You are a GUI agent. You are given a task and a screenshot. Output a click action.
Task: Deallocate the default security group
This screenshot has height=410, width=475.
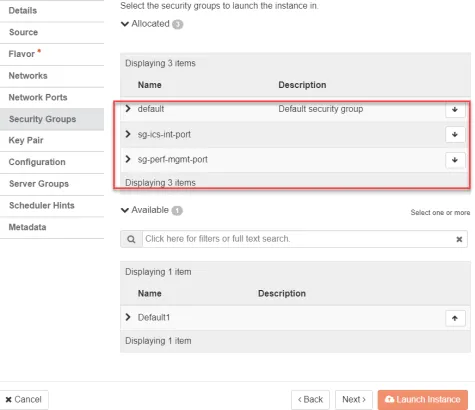click(455, 110)
